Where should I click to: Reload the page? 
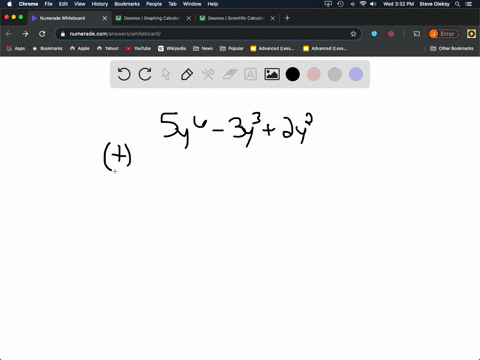[x=42, y=34]
